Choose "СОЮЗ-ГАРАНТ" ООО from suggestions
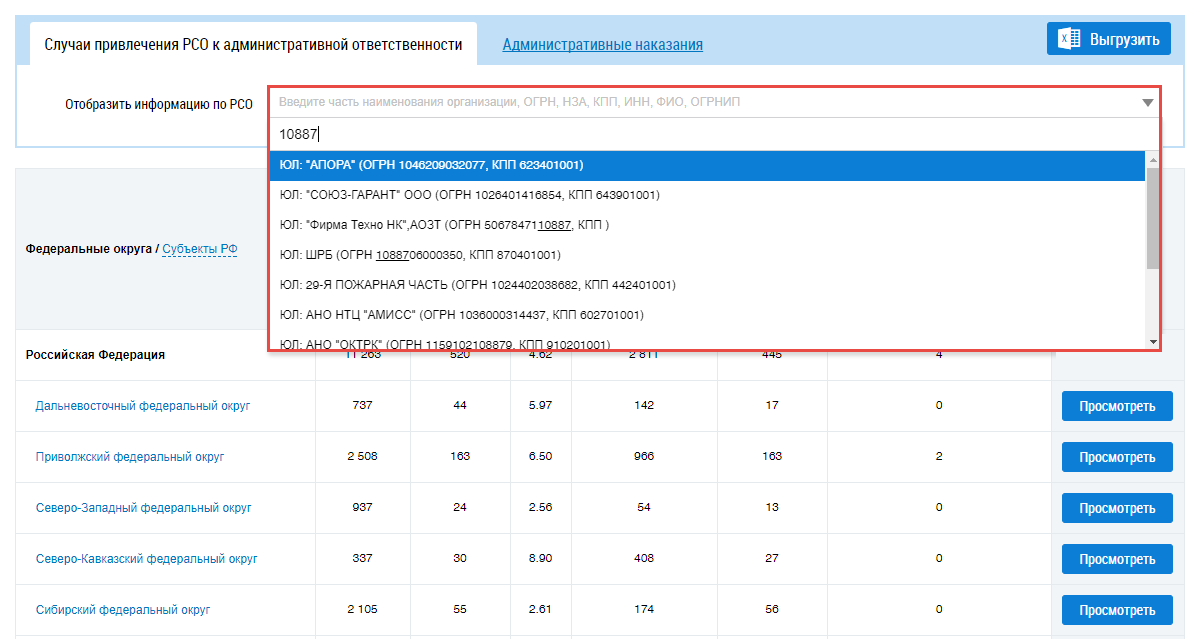This screenshot has height=639, width=1195. pyautogui.click(x=469, y=195)
